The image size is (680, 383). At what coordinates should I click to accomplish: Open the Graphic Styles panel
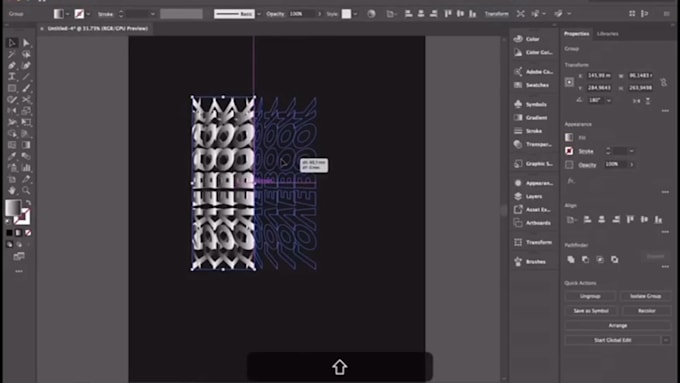click(533, 164)
